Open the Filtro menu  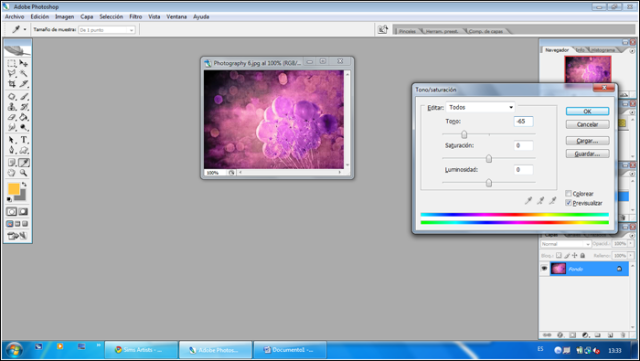136,17
